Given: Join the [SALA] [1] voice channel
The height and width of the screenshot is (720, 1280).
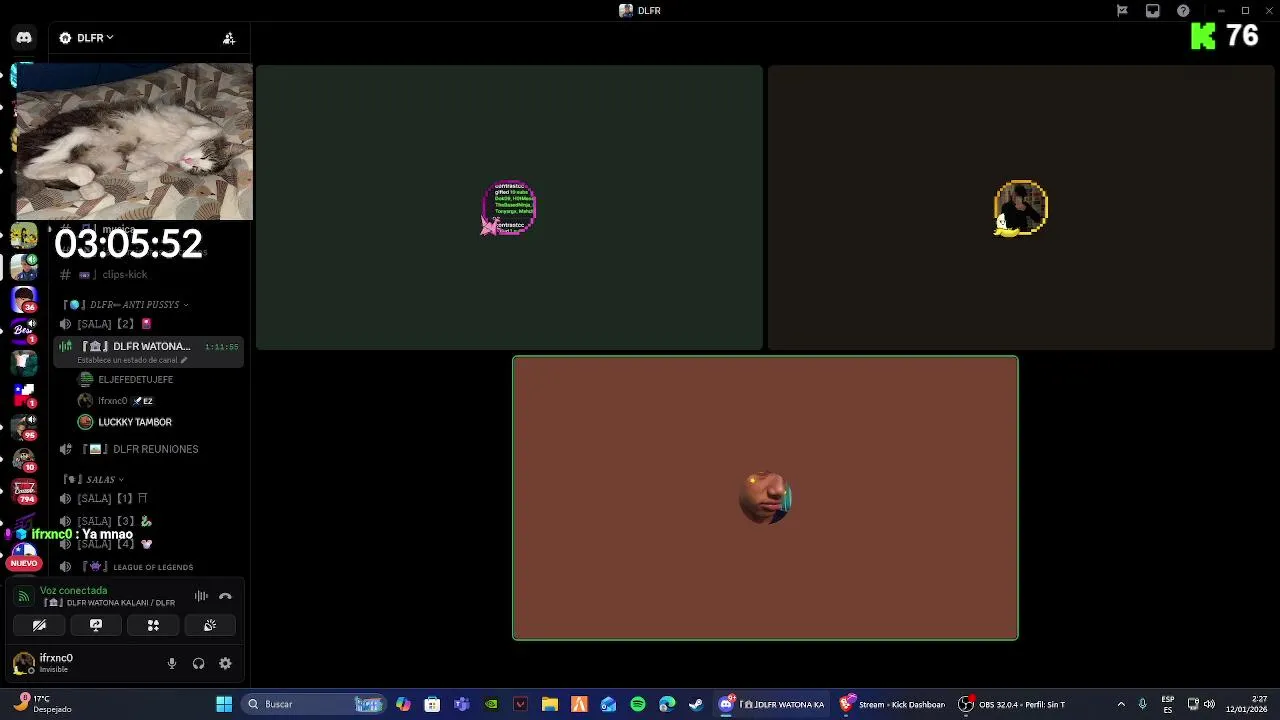Looking at the screenshot, I should 148,498.
